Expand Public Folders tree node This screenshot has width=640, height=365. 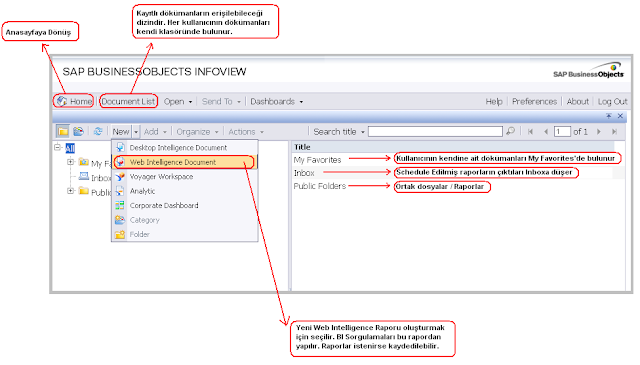point(71,191)
